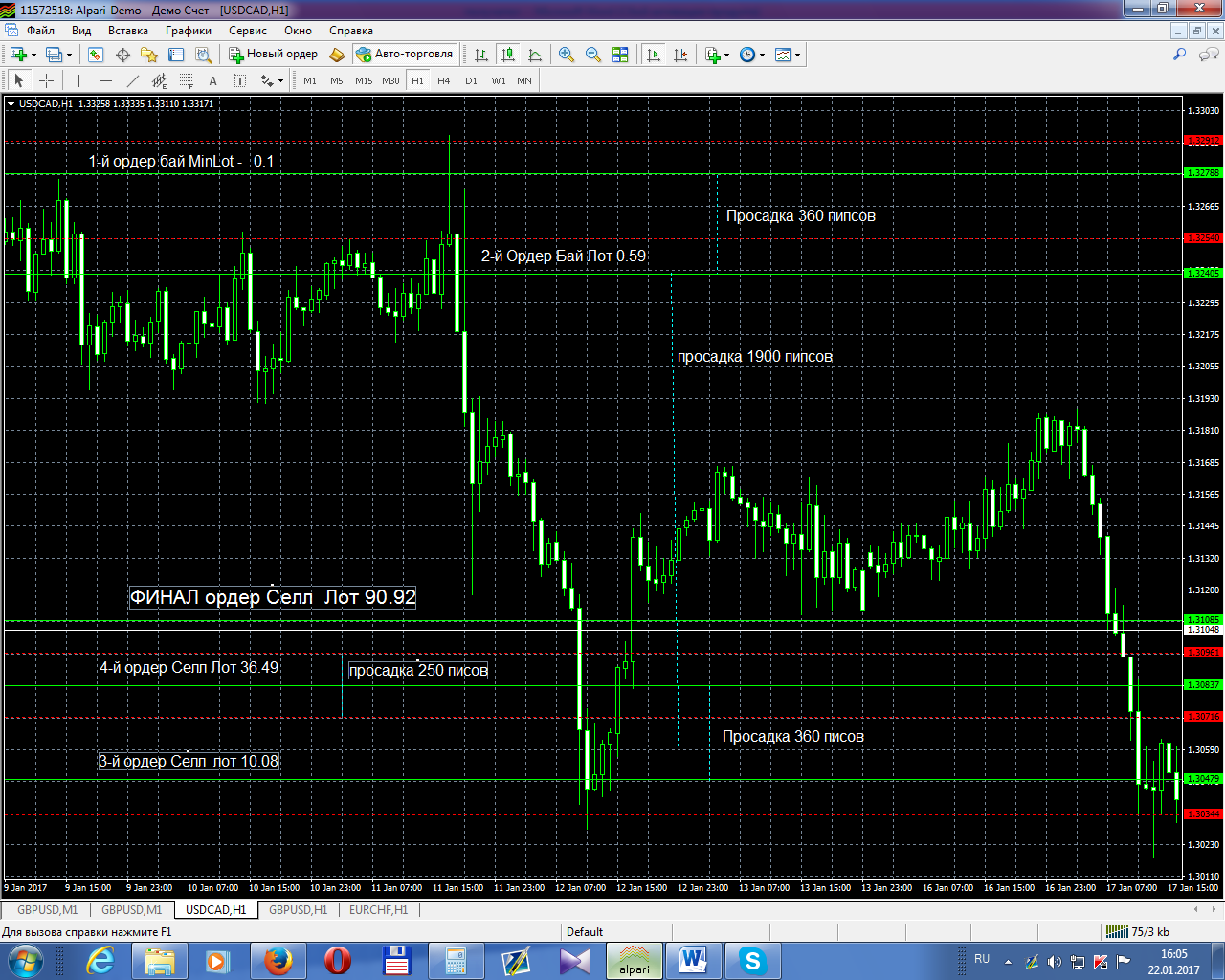
Task: Expand the templates dropdown arrow
Action: [x=798, y=55]
